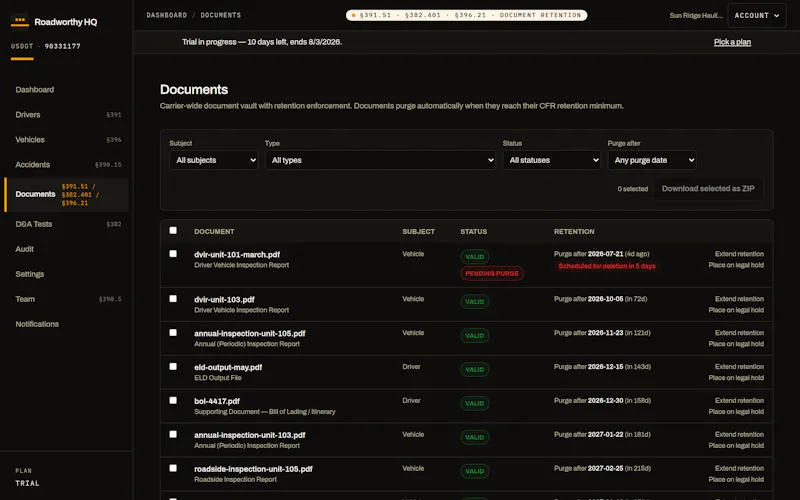
Task: Extend retention on annual-inspection-unit-105.pdf
Action: pos(739,333)
